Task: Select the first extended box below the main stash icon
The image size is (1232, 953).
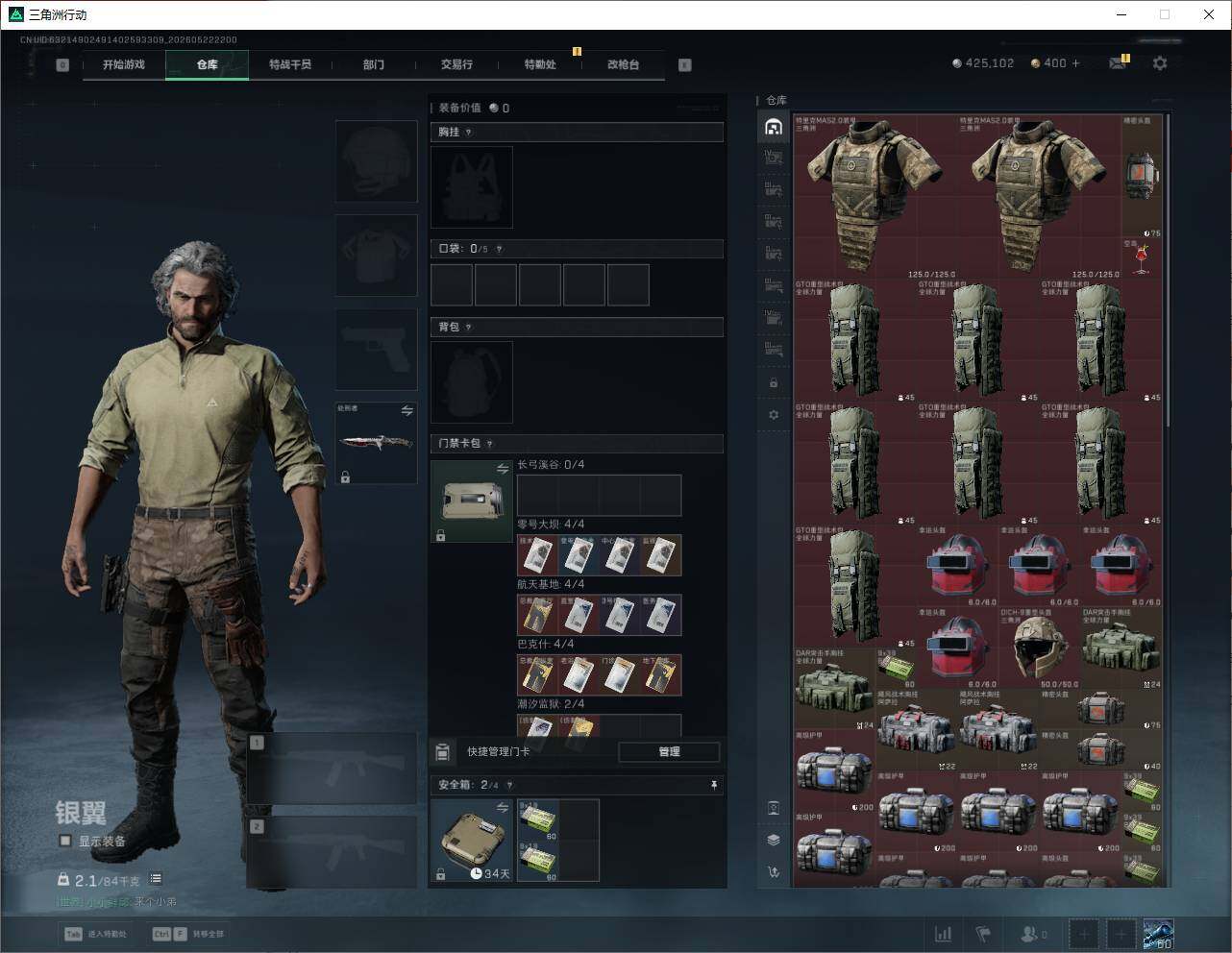Action: [x=774, y=159]
